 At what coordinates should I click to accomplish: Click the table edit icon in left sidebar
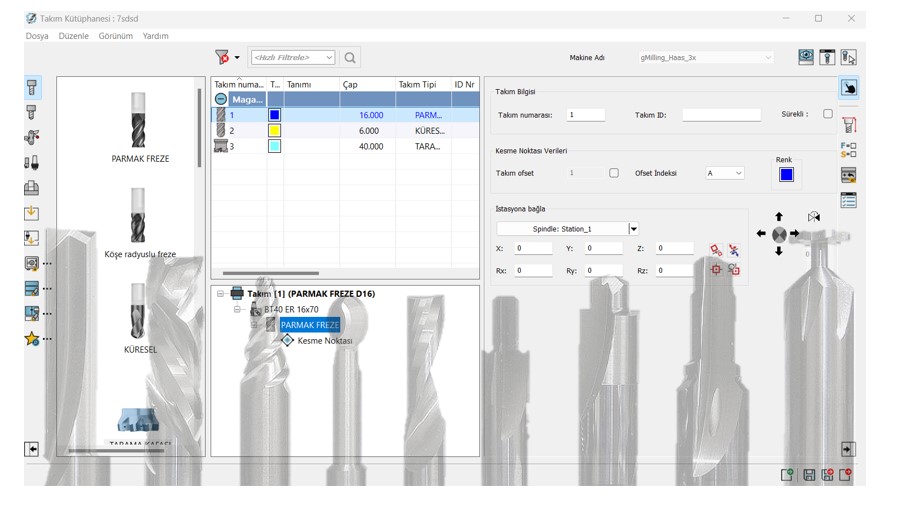32,288
